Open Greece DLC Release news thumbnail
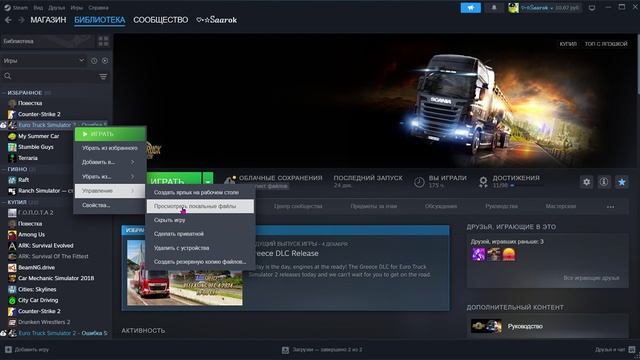Viewport: 640px width, 360px height. pos(184,272)
